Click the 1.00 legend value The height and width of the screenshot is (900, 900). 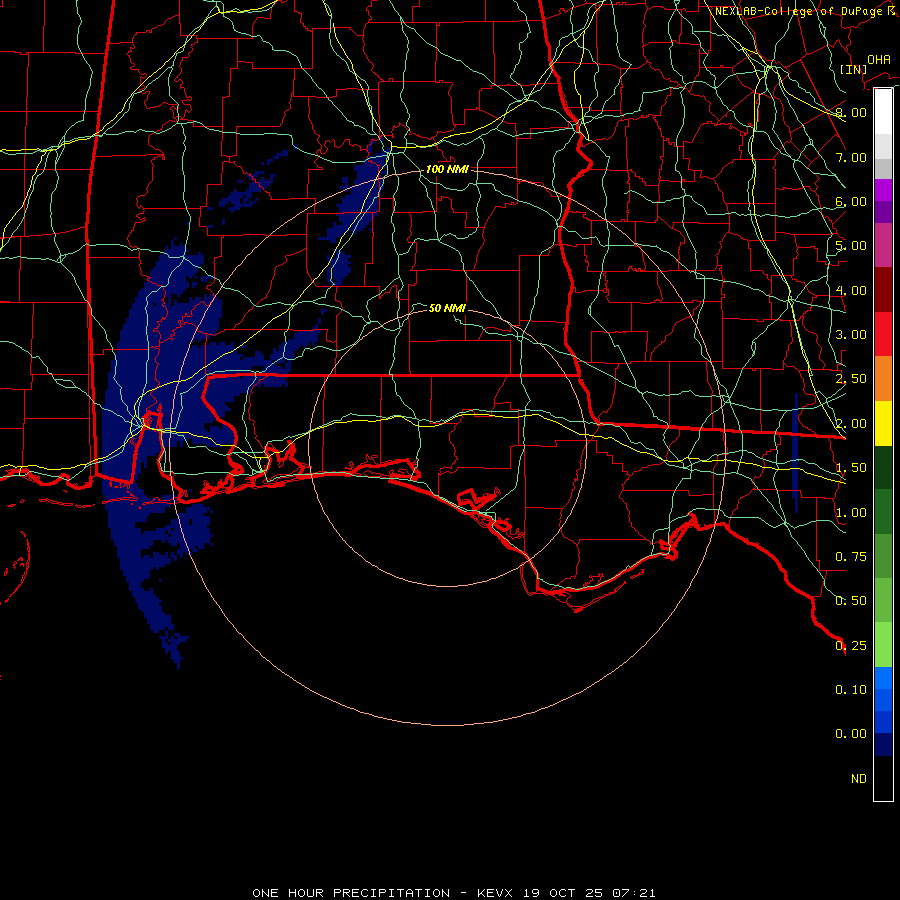coord(851,513)
